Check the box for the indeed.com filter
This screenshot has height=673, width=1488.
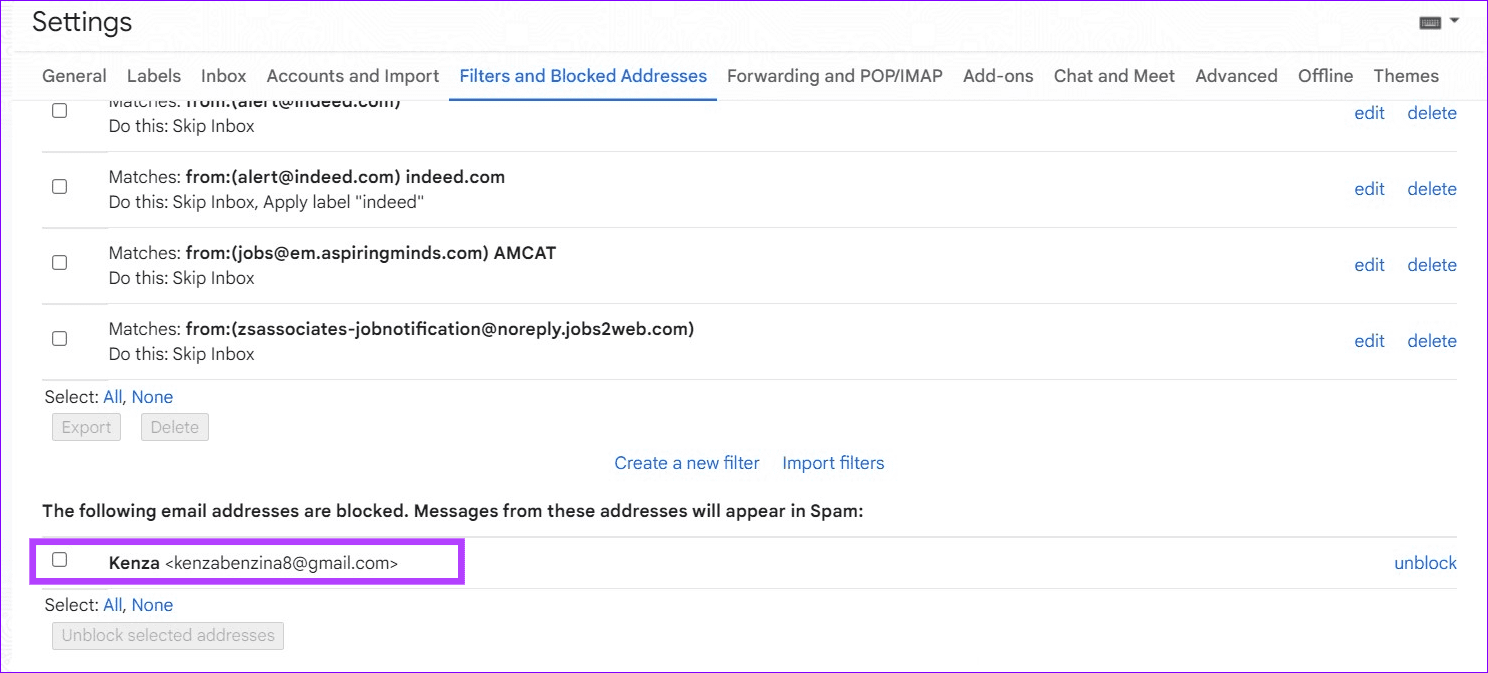59,186
